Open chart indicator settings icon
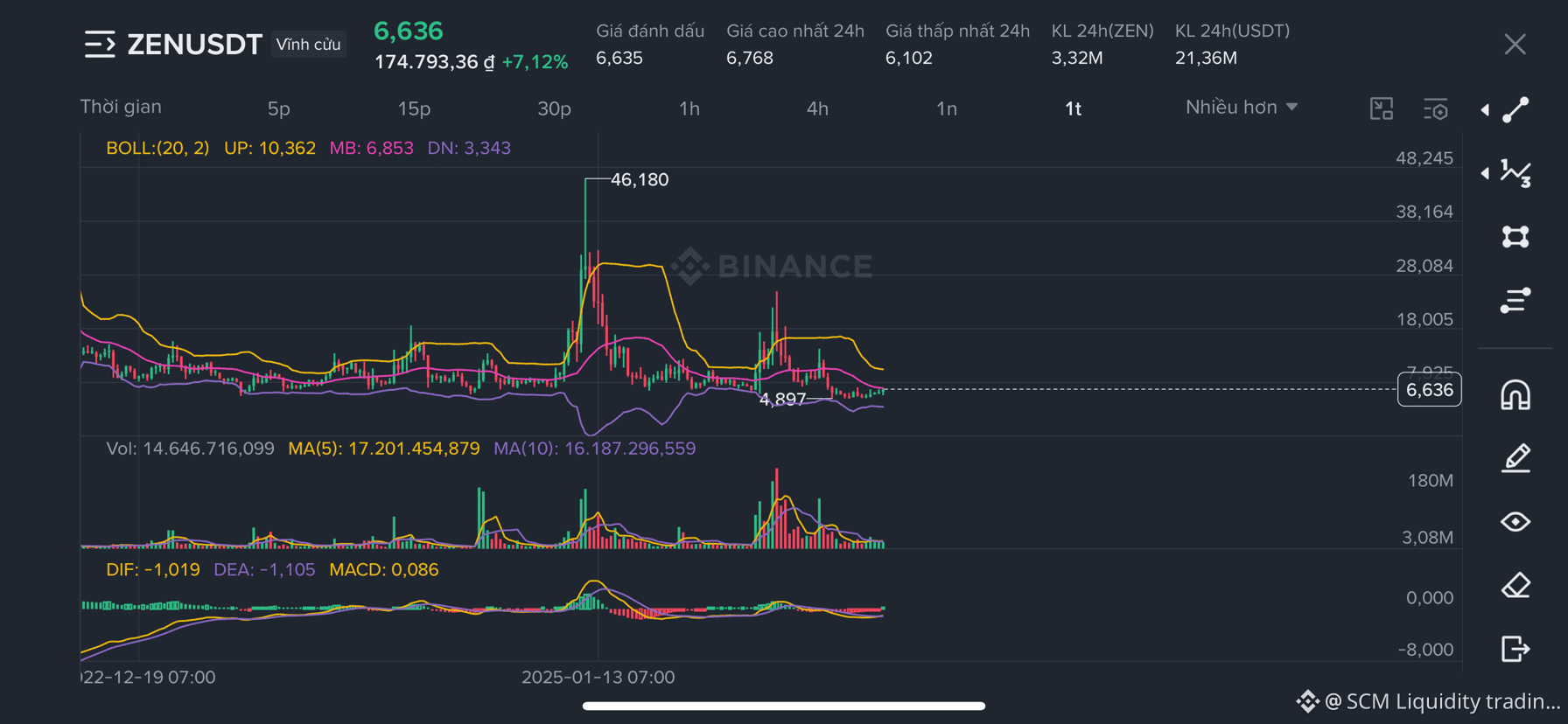 (x=1436, y=108)
